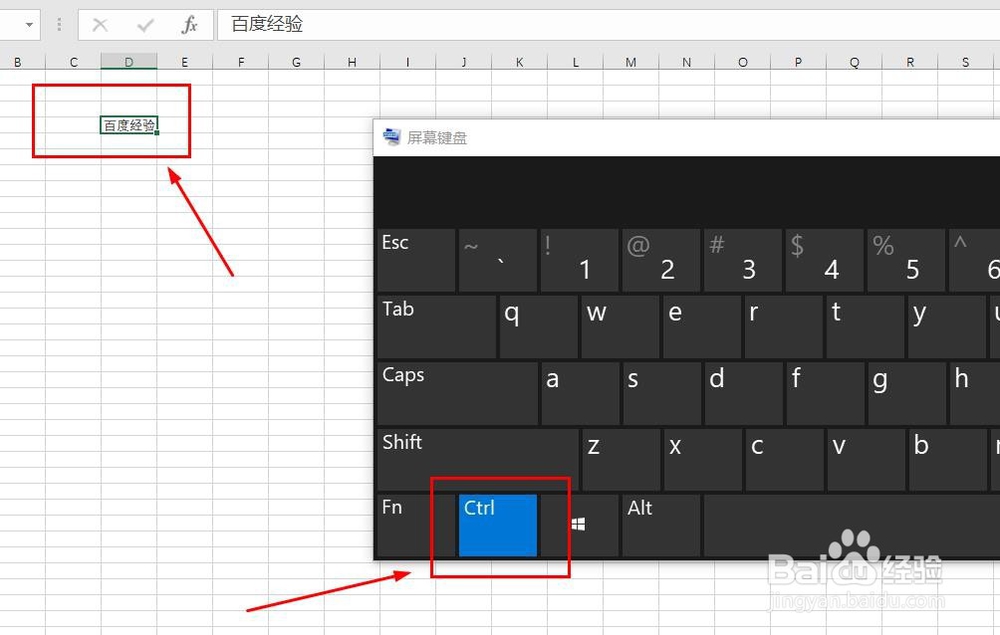1000x635 pixels.
Task: Tap the Windows logo key
Action: [579, 525]
